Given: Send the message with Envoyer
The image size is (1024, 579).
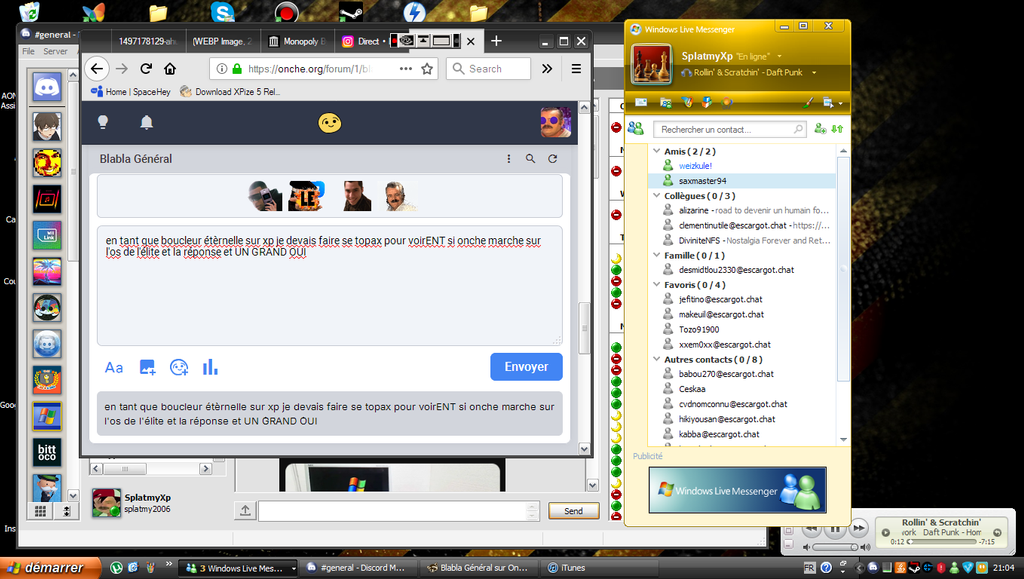Looking at the screenshot, I should (526, 367).
